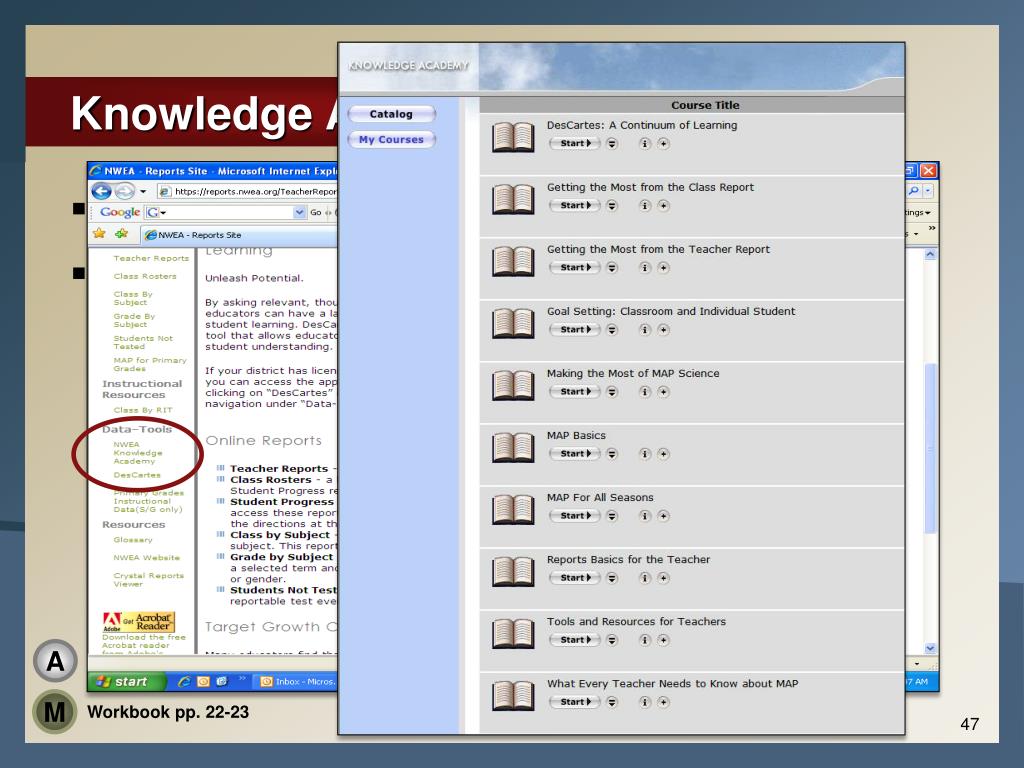This screenshot has width=1024, height=768.
Task: Open Students Not Tested sidebar link
Action: [143, 342]
